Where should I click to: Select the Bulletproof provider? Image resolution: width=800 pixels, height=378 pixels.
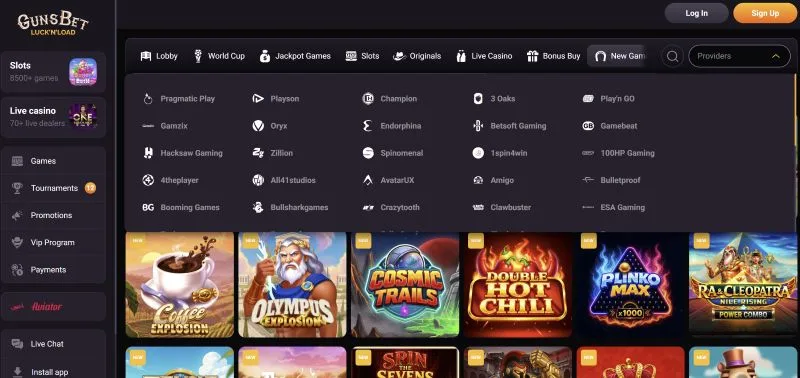(611, 180)
